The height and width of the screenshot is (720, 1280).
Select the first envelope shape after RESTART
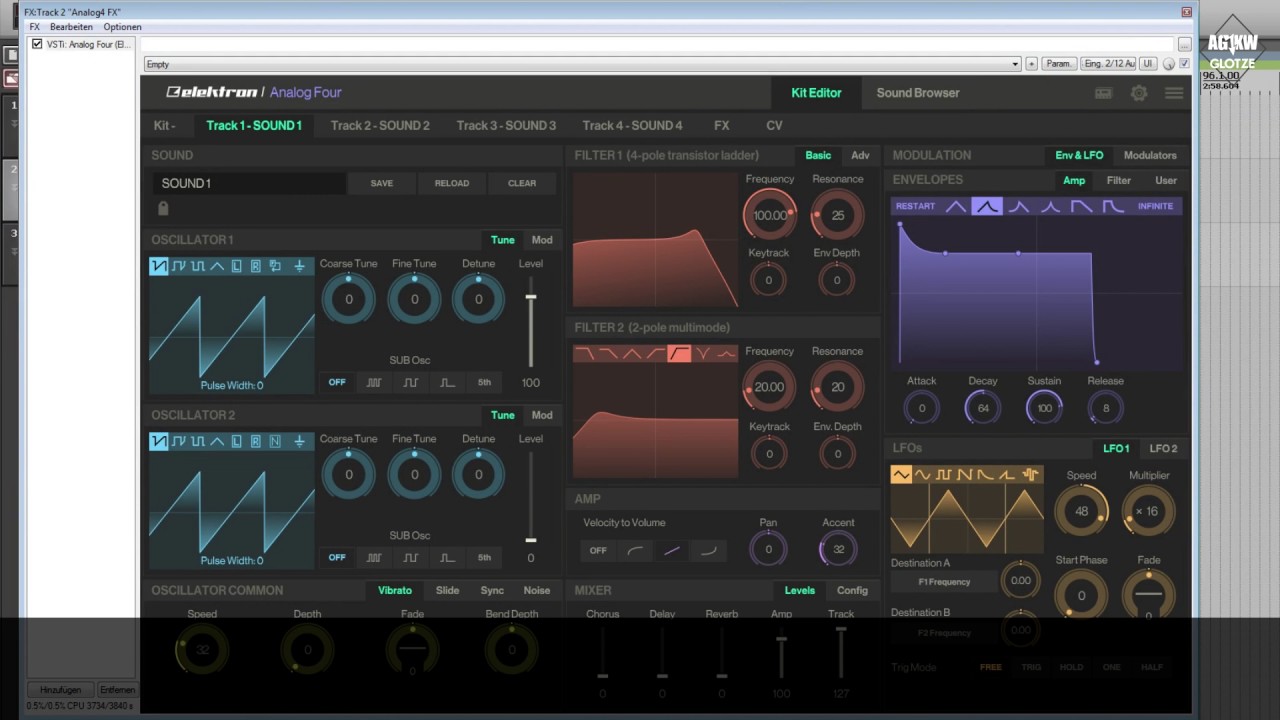[956, 206]
